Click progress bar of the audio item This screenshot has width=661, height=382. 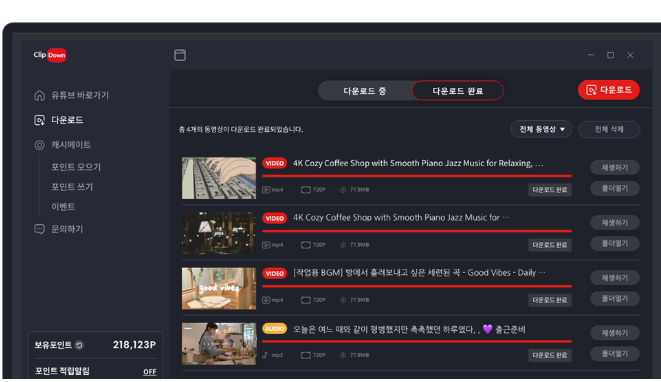417,341
